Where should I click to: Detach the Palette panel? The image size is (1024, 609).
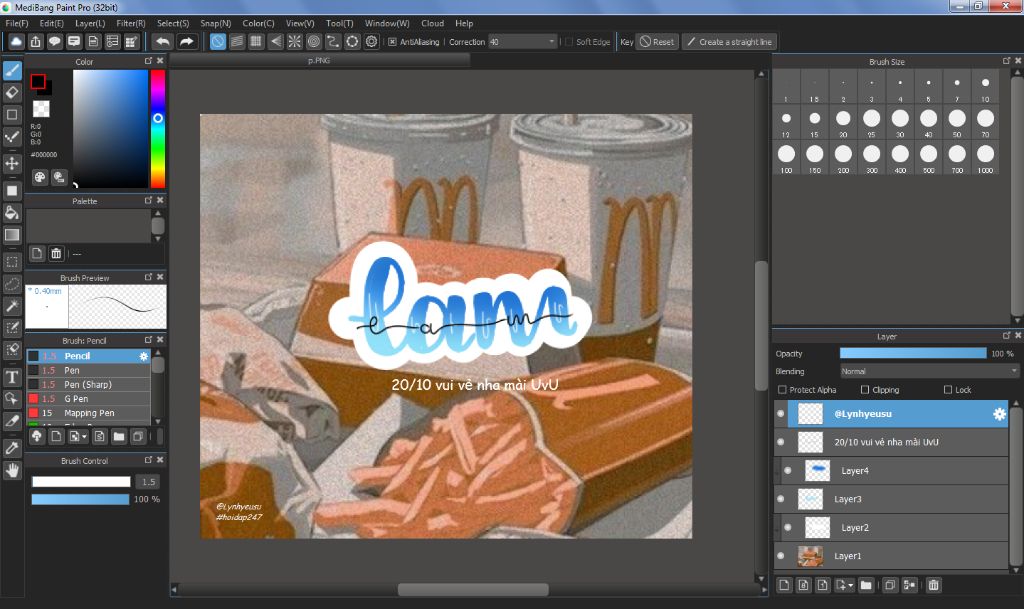coord(148,200)
